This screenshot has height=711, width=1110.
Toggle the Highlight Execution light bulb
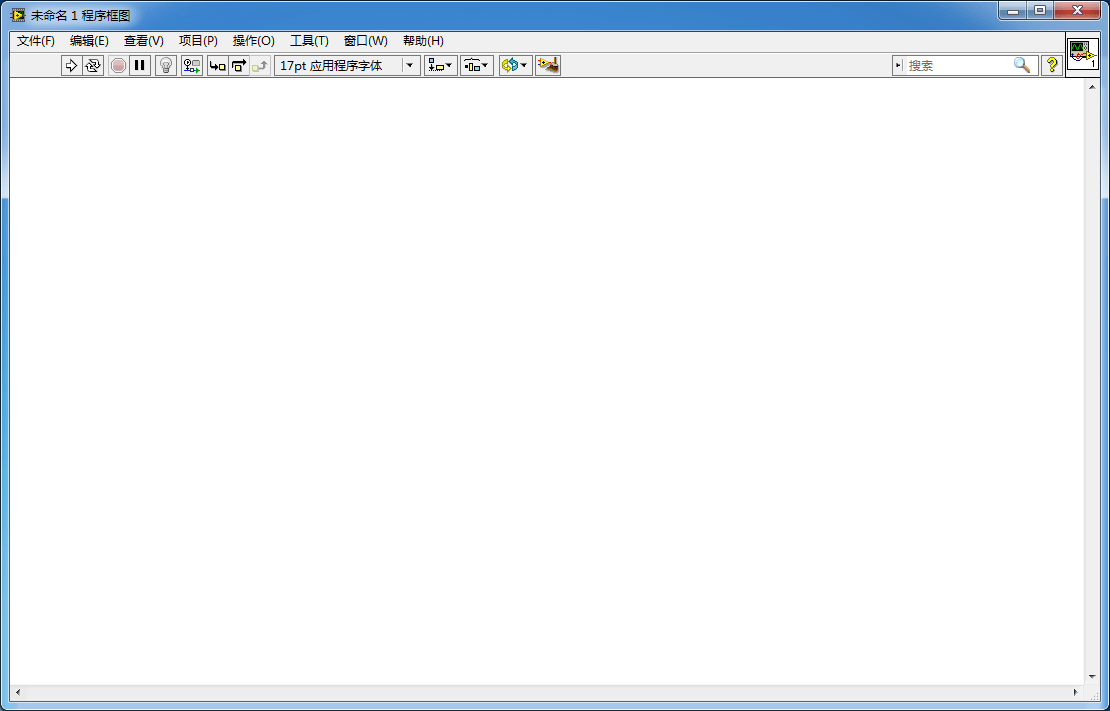click(166, 65)
